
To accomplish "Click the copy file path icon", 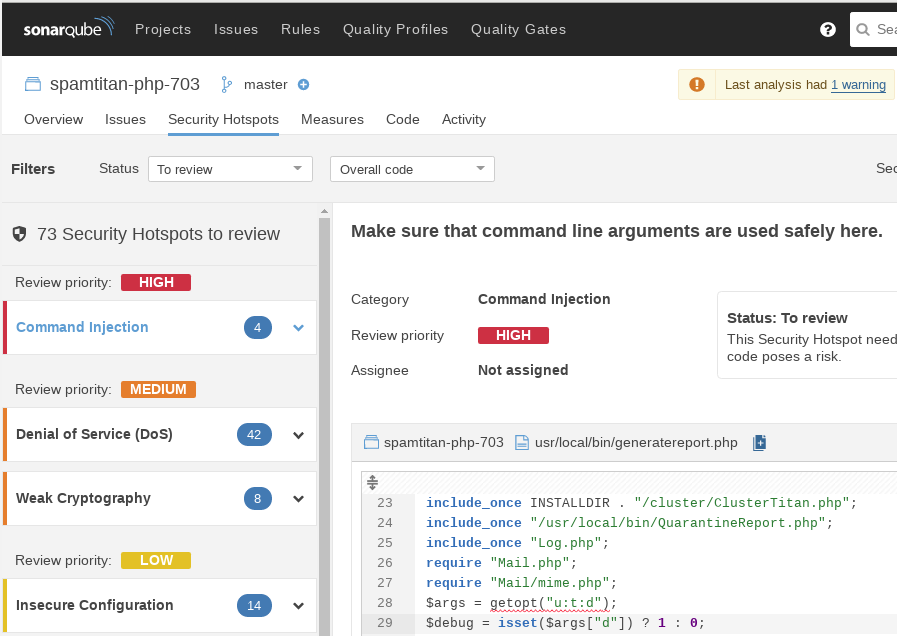I will tap(759, 442).
